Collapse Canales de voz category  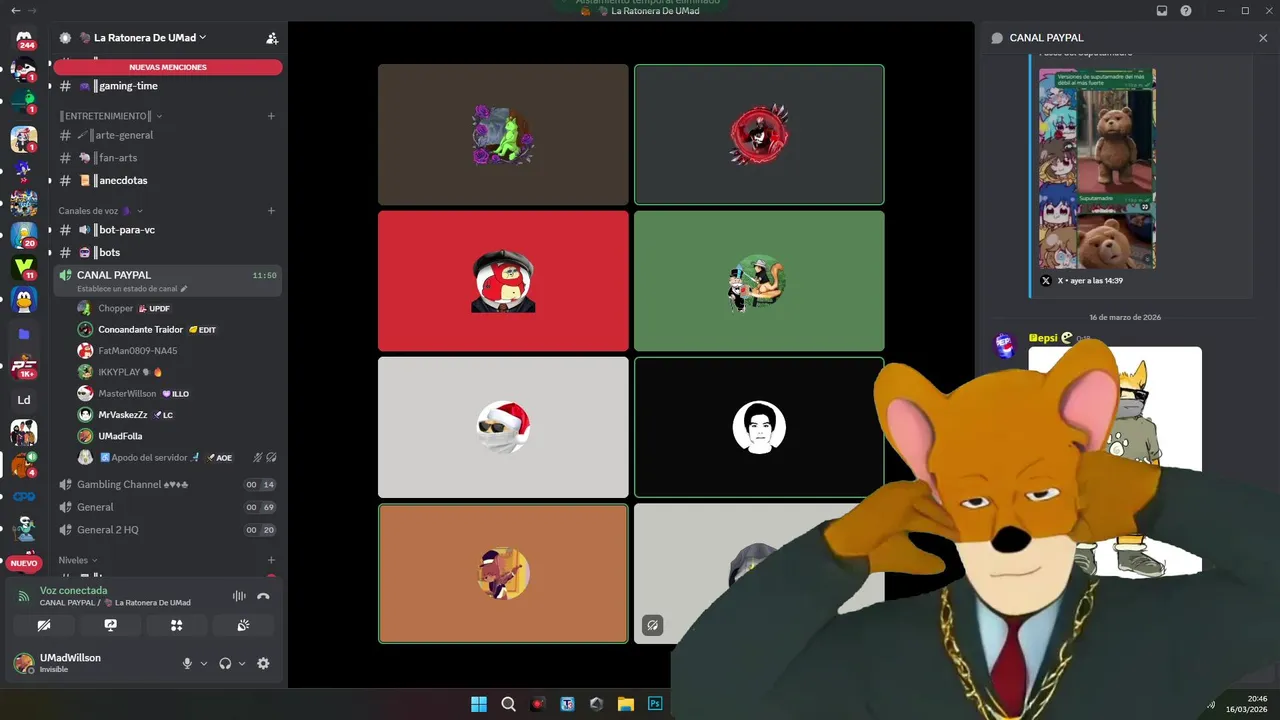(100, 211)
